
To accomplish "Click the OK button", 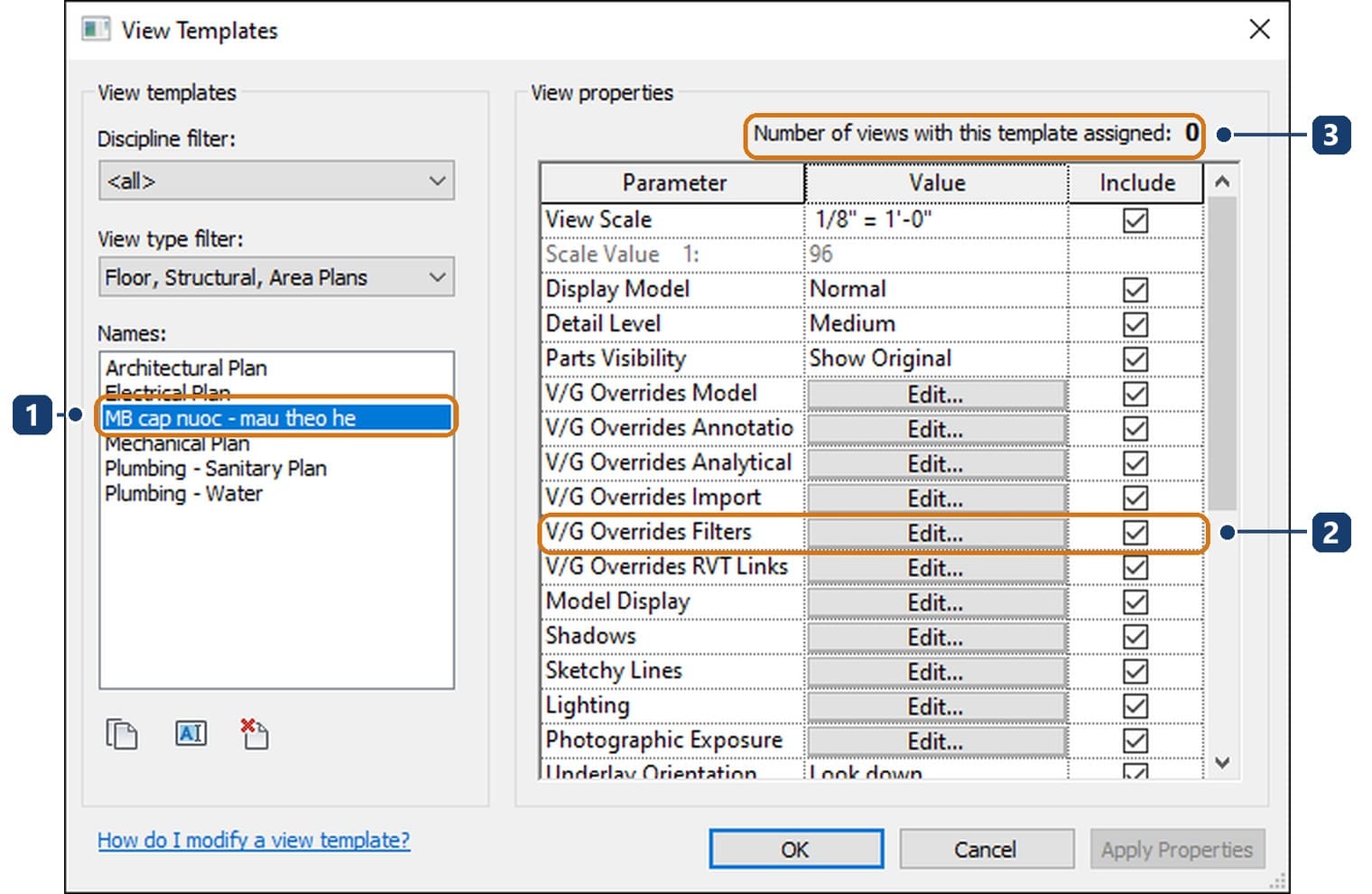I will 796,850.
